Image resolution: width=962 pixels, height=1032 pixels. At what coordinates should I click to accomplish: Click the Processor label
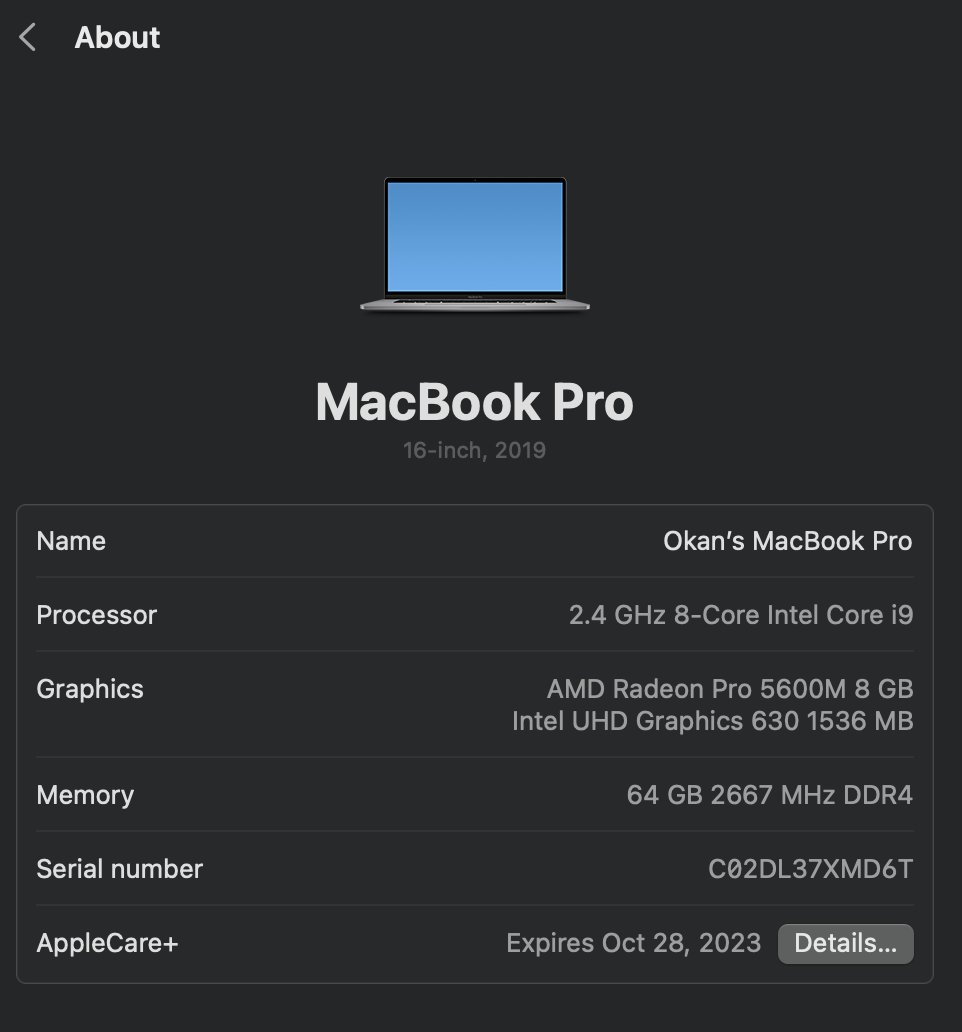pyautogui.click(x=97, y=615)
